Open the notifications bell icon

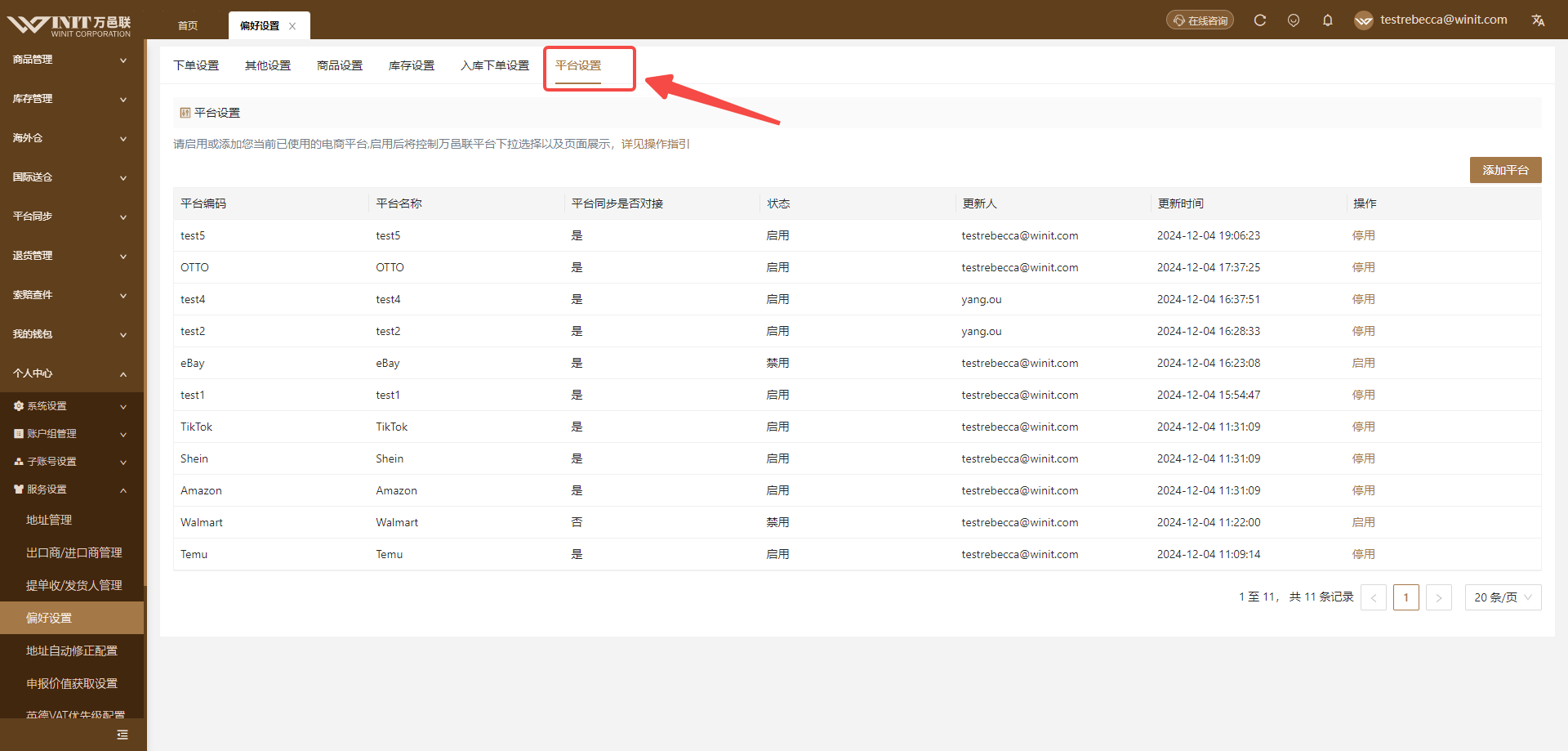[1328, 20]
